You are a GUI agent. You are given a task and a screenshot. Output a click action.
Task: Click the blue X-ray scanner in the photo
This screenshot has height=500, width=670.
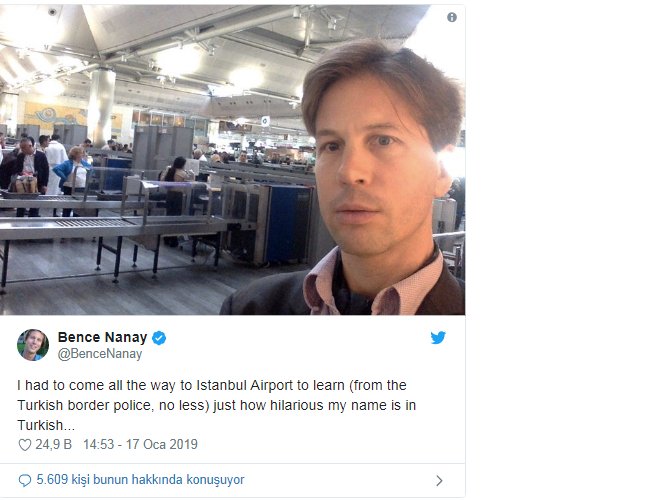(x=287, y=224)
